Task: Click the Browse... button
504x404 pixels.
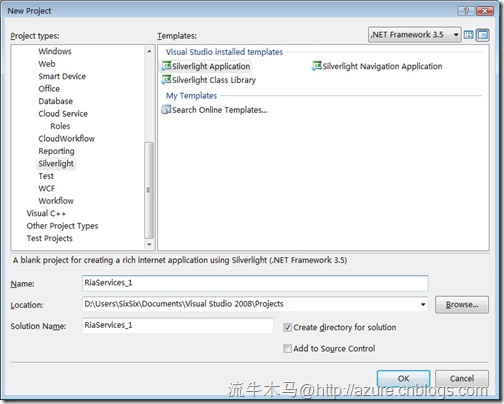Action: [462, 305]
